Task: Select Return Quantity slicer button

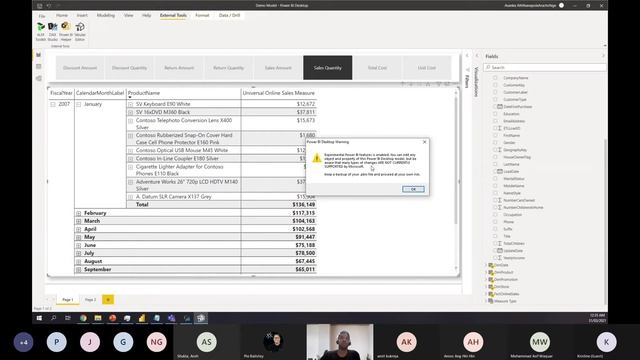Action: 229,68
